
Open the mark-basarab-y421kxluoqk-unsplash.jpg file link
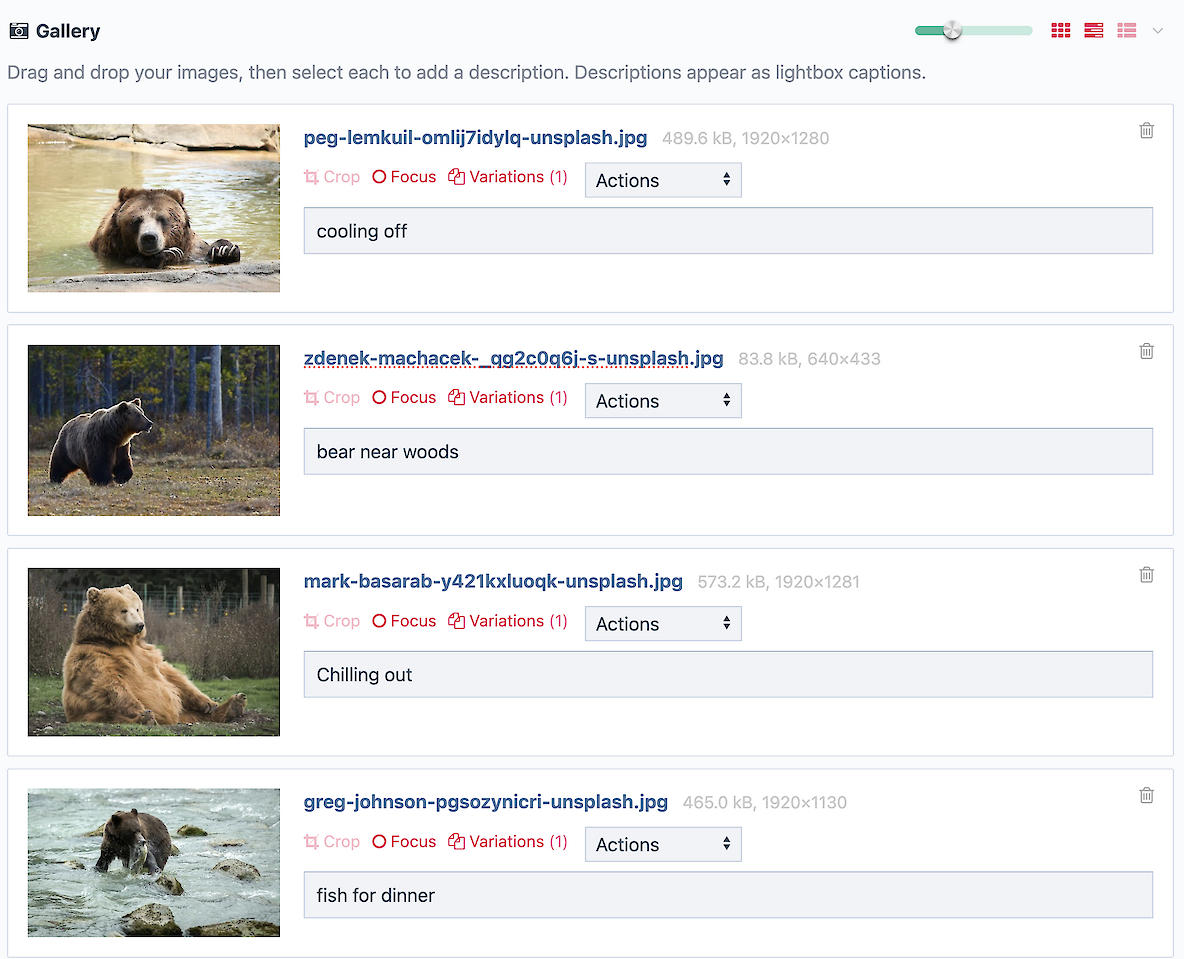tap(493, 581)
